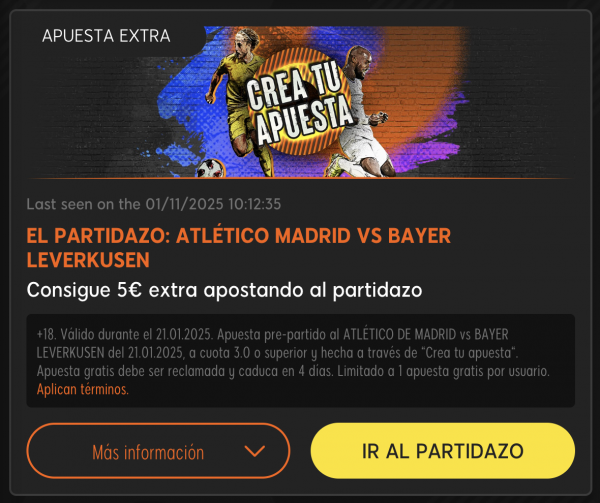Click the Last seen timestamp text
Viewport: 600px width, 503px height.
(154, 204)
